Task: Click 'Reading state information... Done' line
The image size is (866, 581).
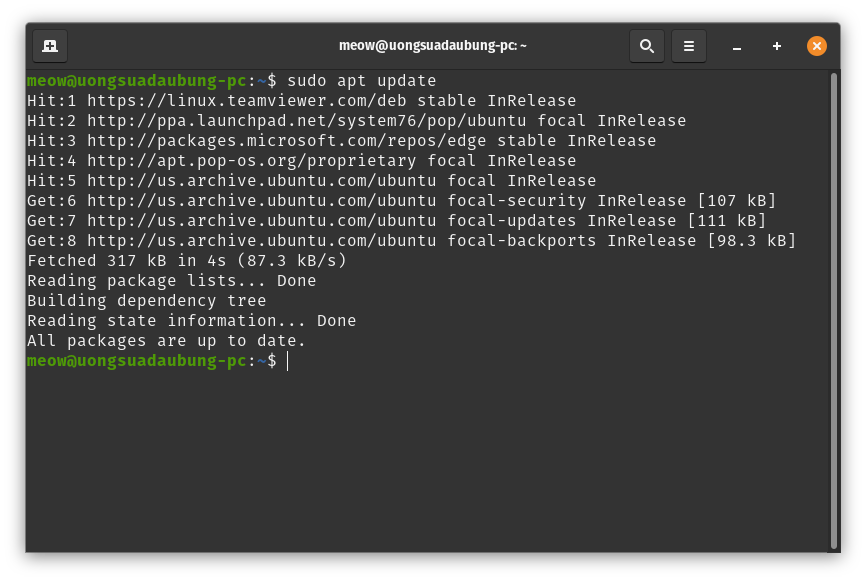Action: point(192,320)
